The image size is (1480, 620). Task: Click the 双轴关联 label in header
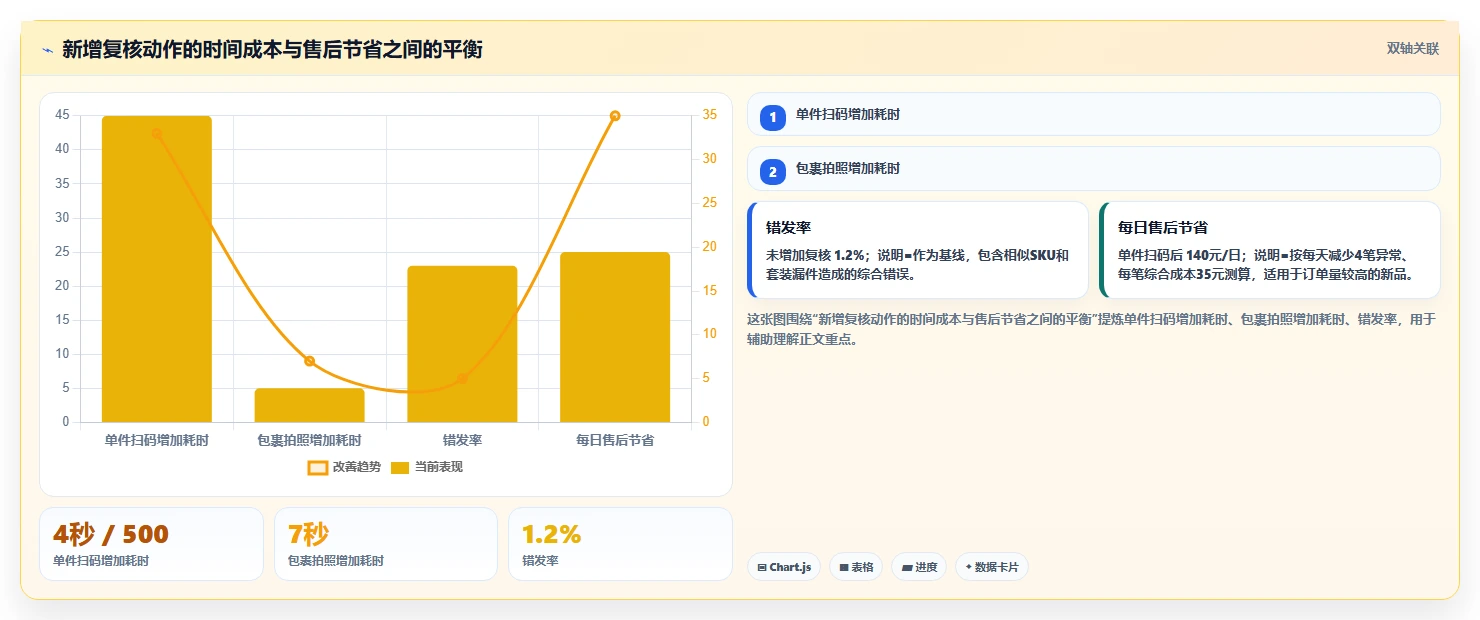(1412, 49)
